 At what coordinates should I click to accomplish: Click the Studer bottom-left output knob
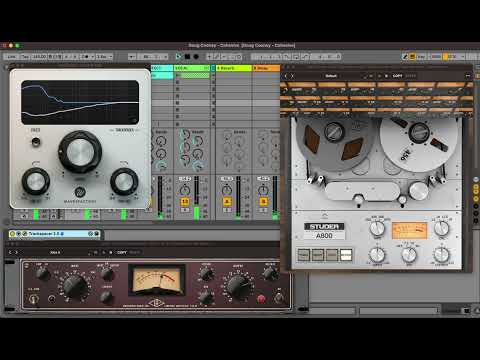click(377, 255)
